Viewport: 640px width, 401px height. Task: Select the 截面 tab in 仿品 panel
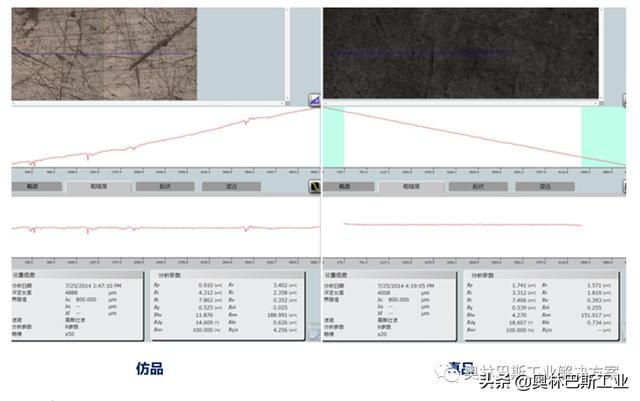pyautogui.click(x=37, y=187)
